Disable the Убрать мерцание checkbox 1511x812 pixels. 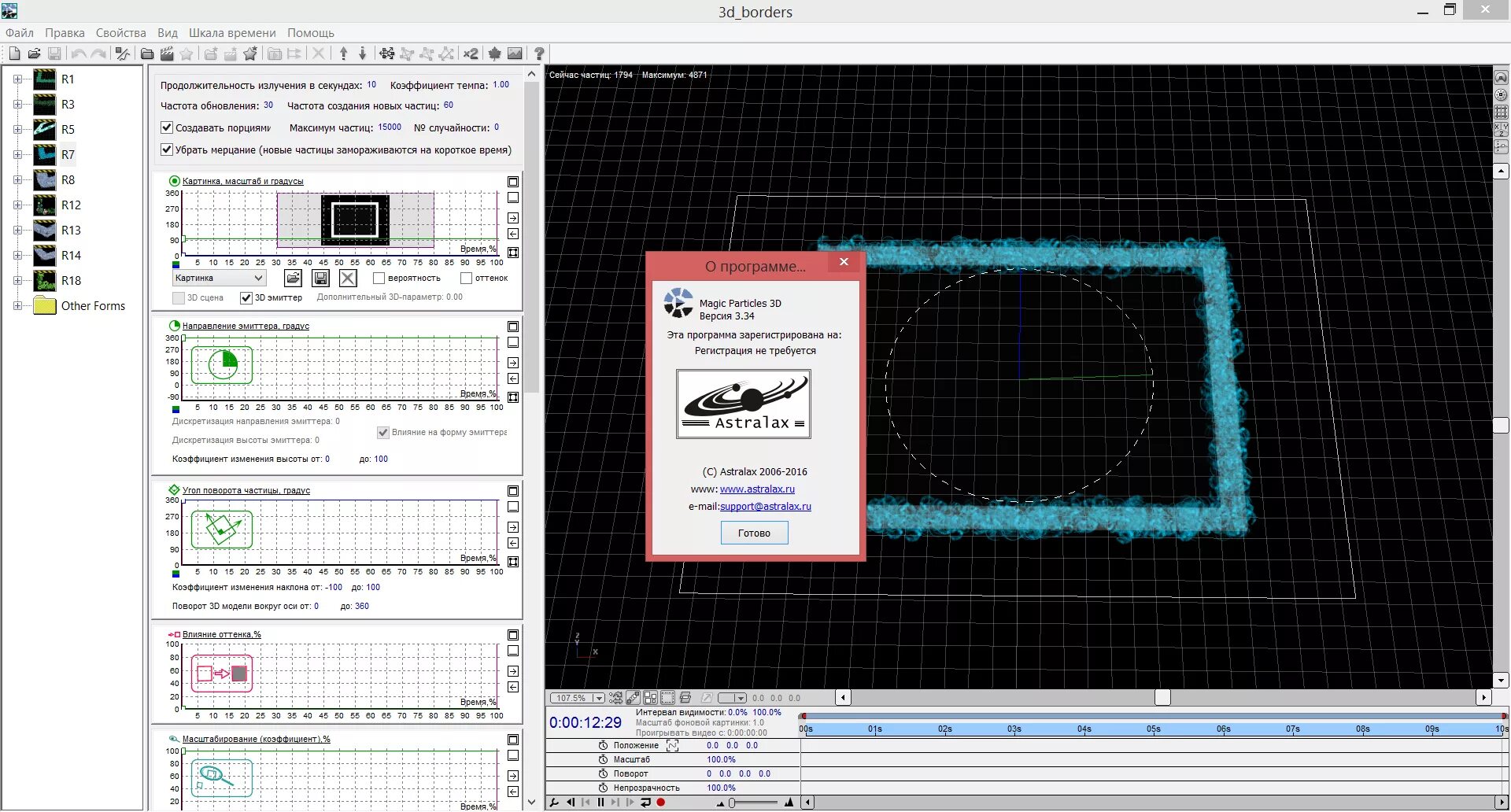click(167, 149)
